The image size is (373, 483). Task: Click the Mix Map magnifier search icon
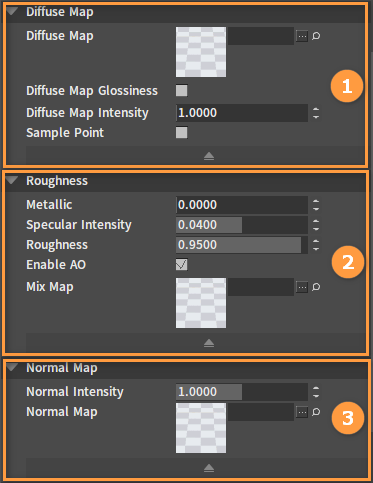coord(316,287)
